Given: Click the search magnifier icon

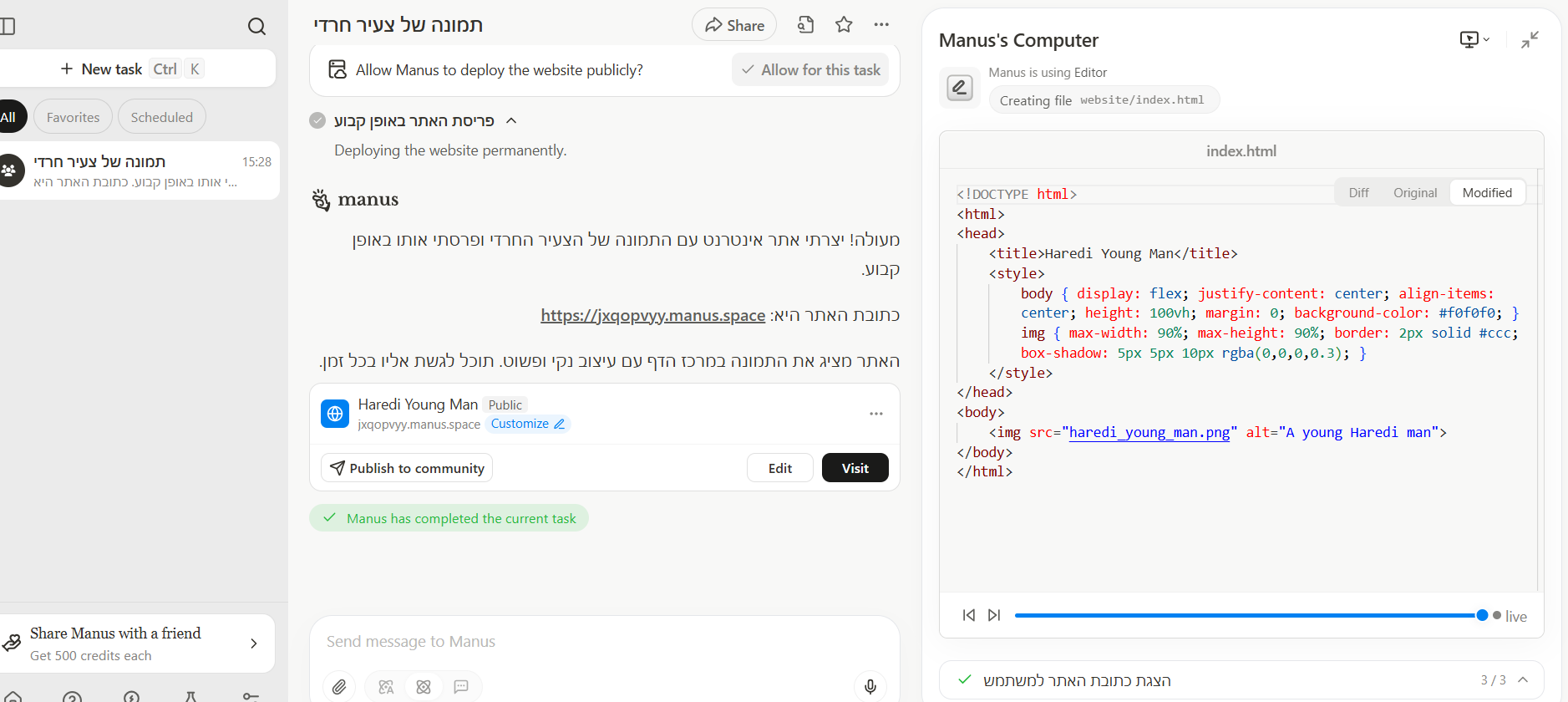Looking at the screenshot, I should coord(256,27).
